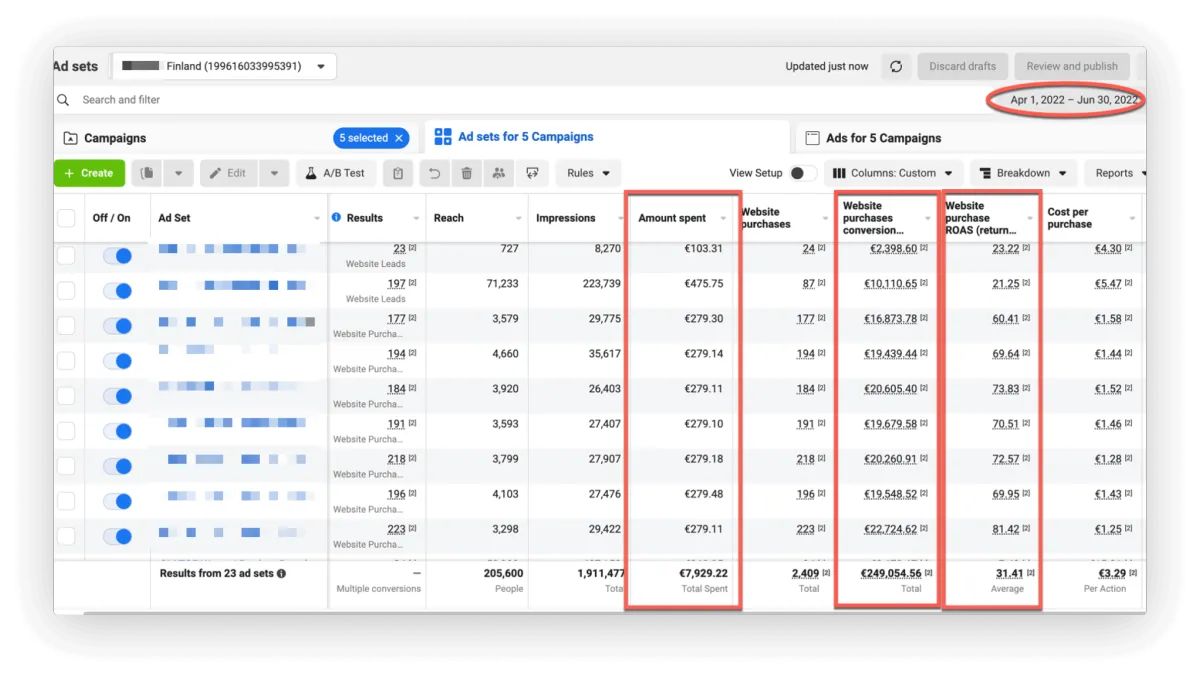The height and width of the screenshot is (676, 1200).
Task: Click the 223 results value
Action: pyautogui.click(x=396, y=529)
